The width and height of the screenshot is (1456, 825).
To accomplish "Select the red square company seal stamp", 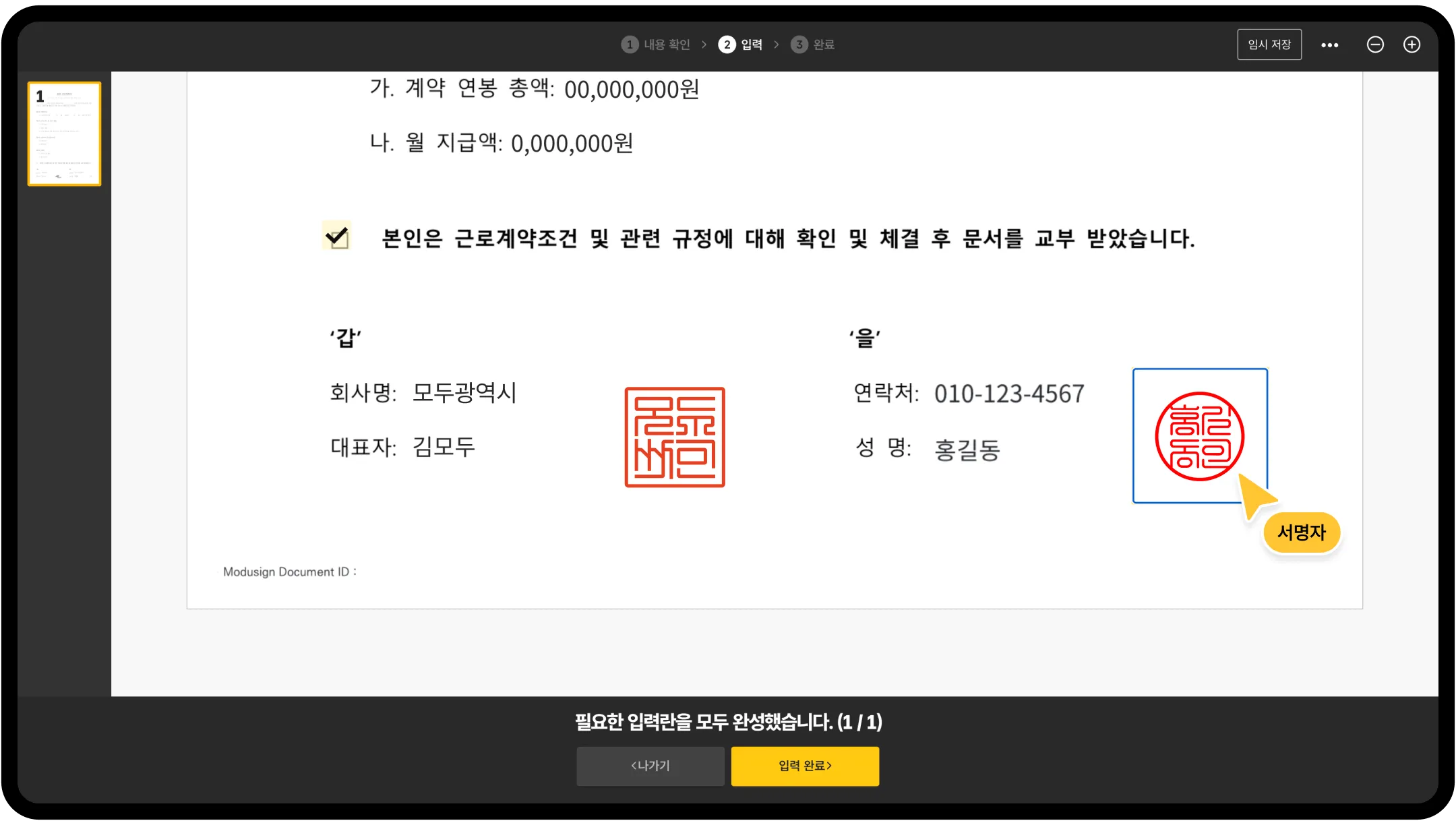I will pyautogui.click(x=674, y=435).
